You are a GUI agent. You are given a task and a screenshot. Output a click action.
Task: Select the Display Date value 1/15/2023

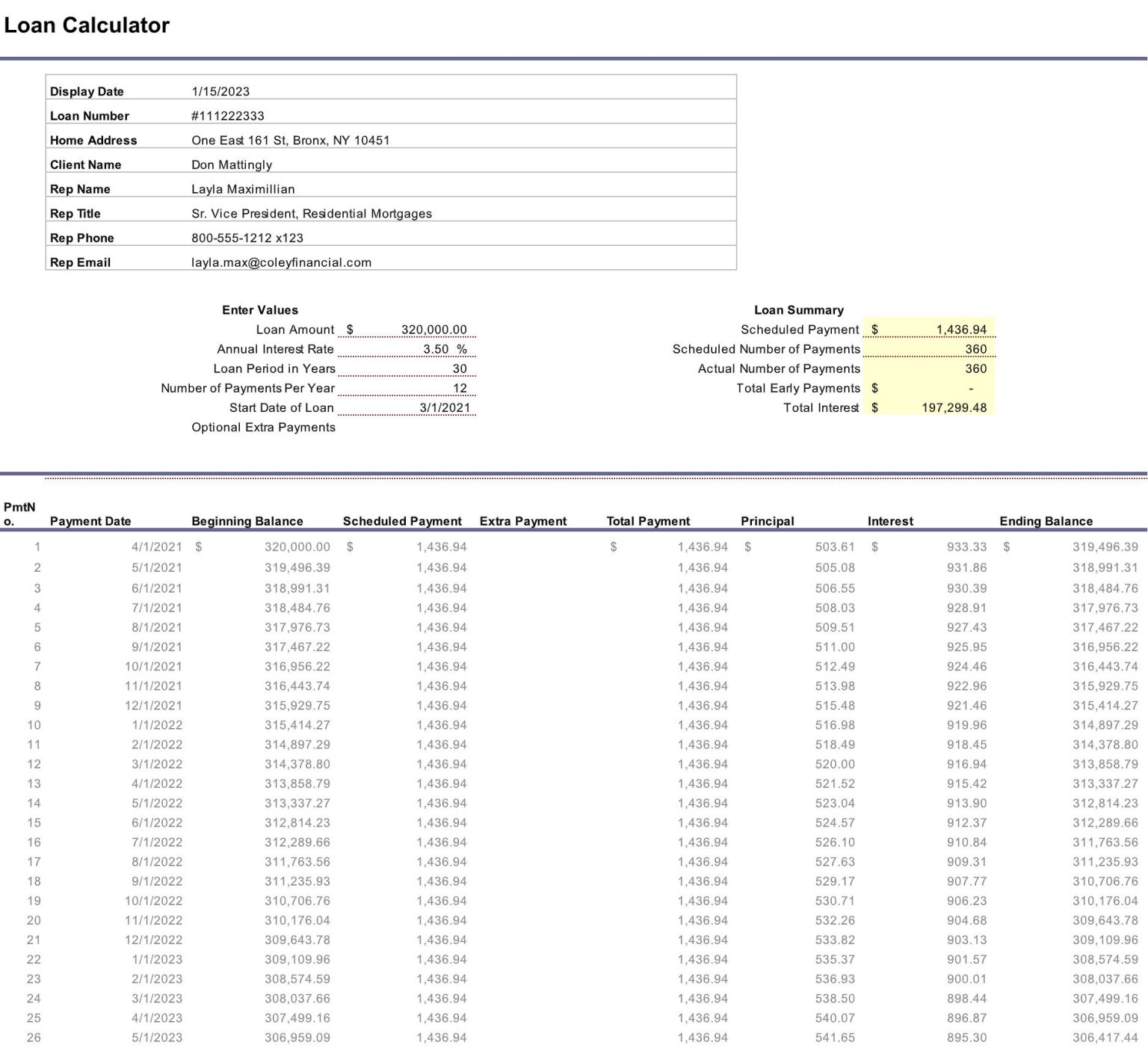pyautogui.click(x=220, y=91)
